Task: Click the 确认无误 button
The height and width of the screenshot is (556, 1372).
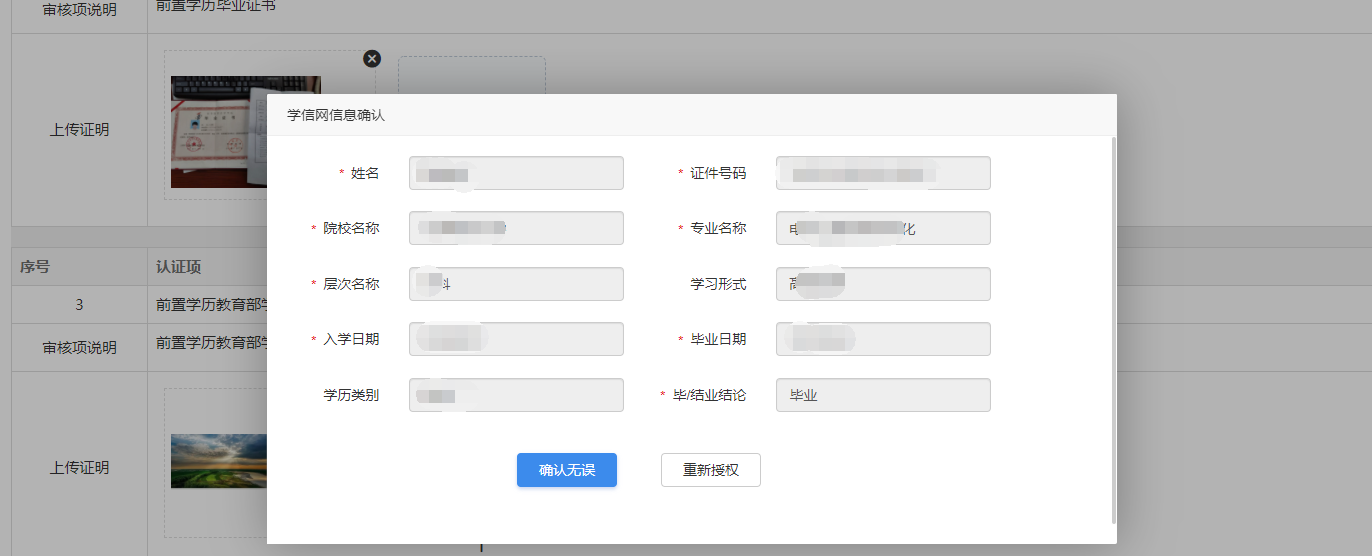Action: 566,470
